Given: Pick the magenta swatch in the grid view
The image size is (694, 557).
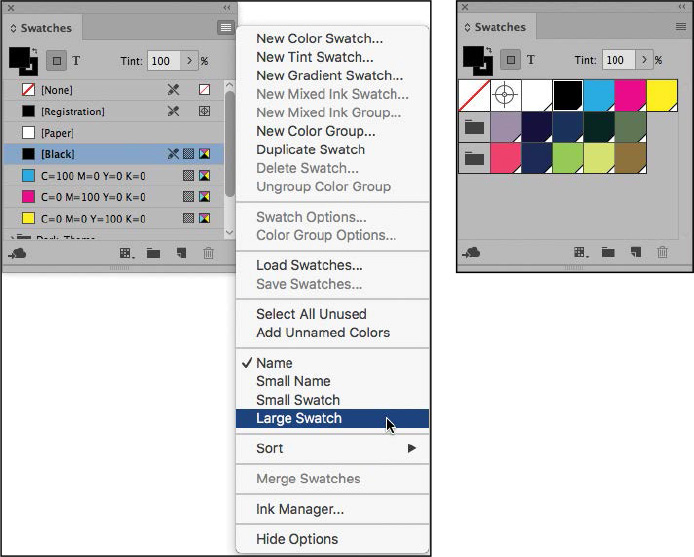Looking at the screenshot, I should click(631, 96).
